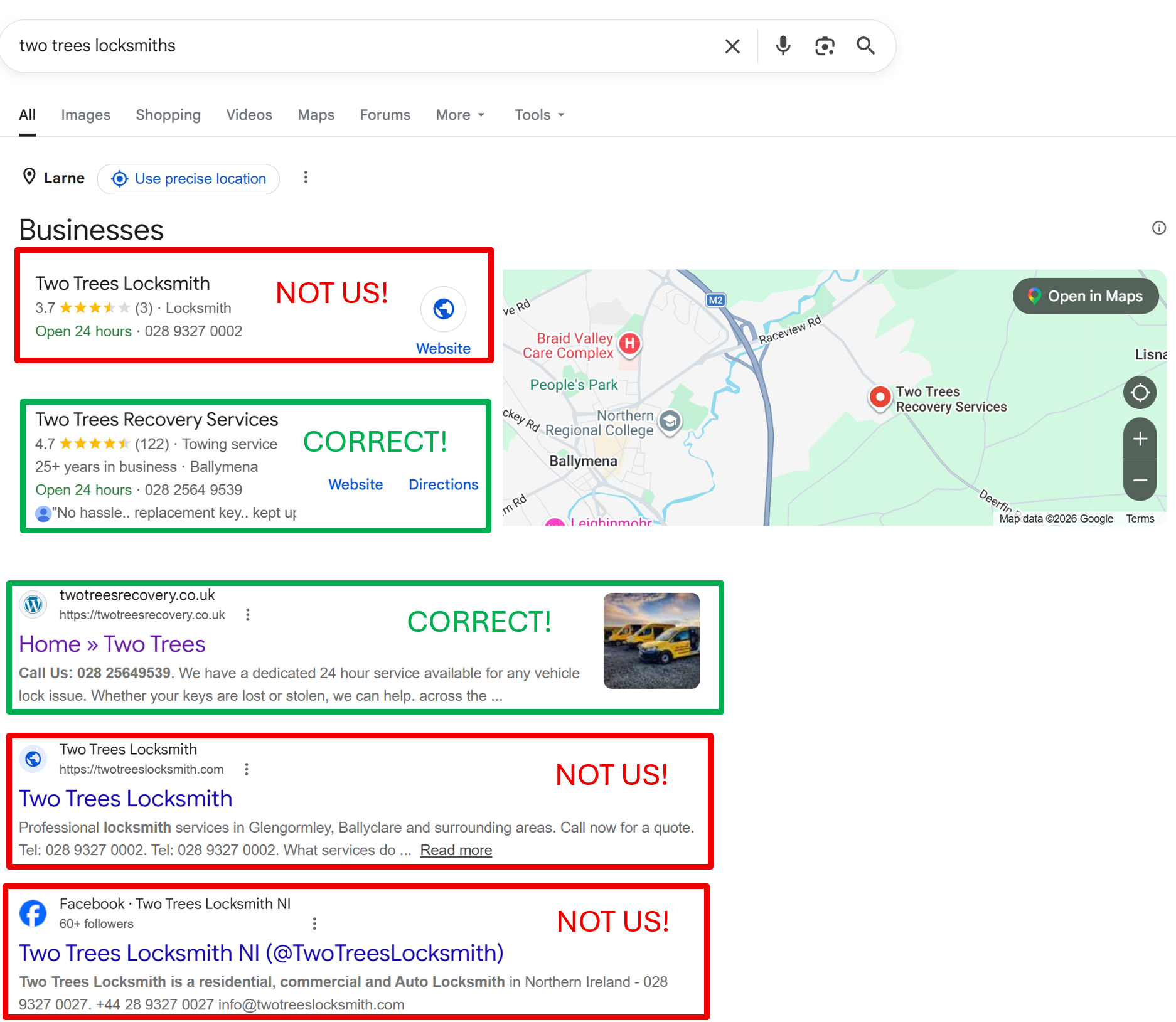Open location options three-dot menu
The image size is (1176, 1022).
pyautogui.click(x=306, y=178)
